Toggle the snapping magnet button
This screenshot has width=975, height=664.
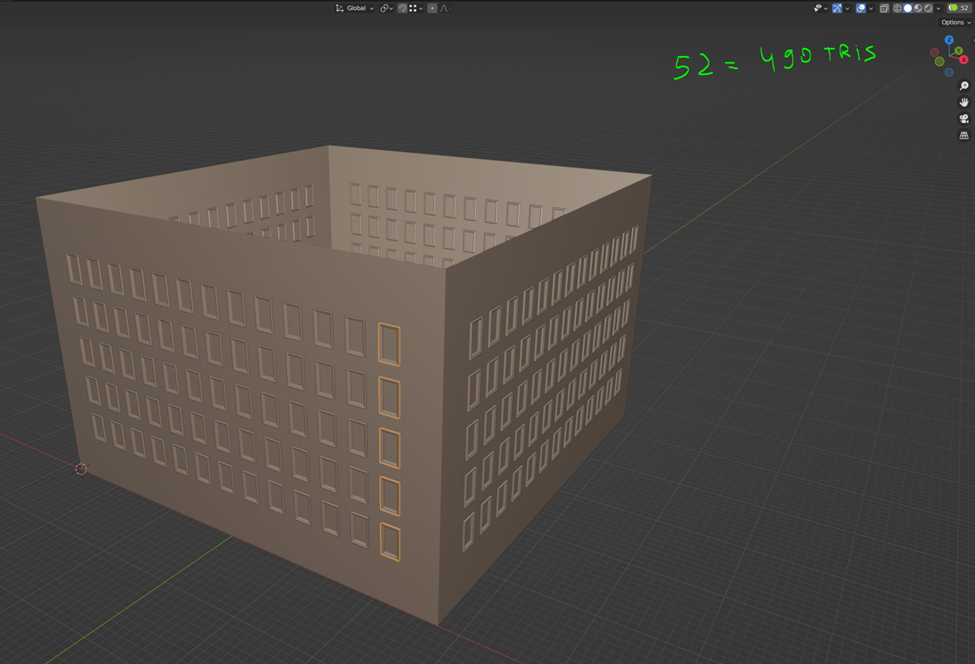402,8
